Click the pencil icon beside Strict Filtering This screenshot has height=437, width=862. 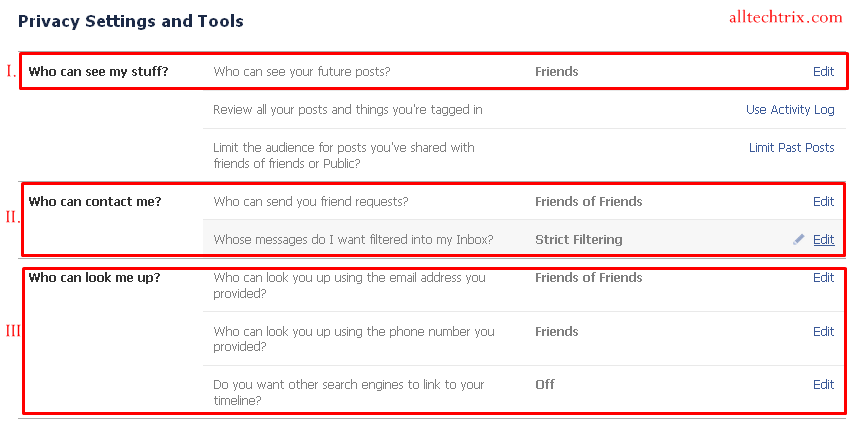tap(798, 239)
